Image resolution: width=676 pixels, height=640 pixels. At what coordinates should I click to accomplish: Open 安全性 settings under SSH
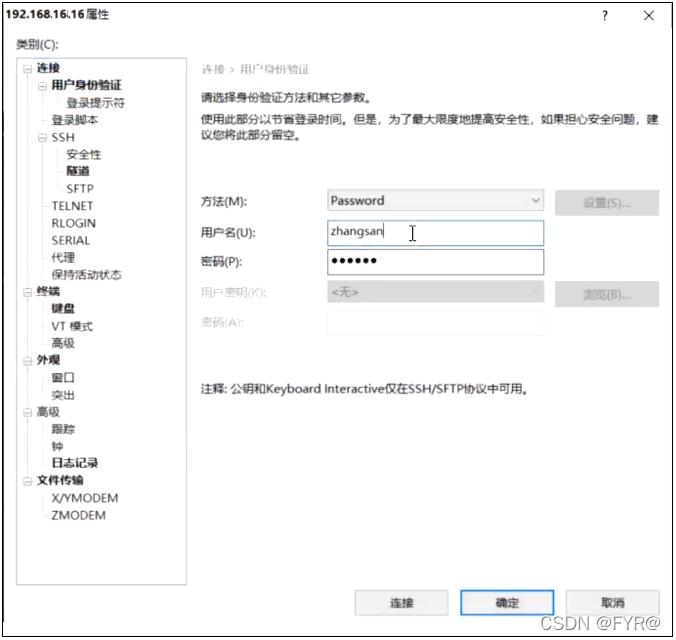click(84, 154)
